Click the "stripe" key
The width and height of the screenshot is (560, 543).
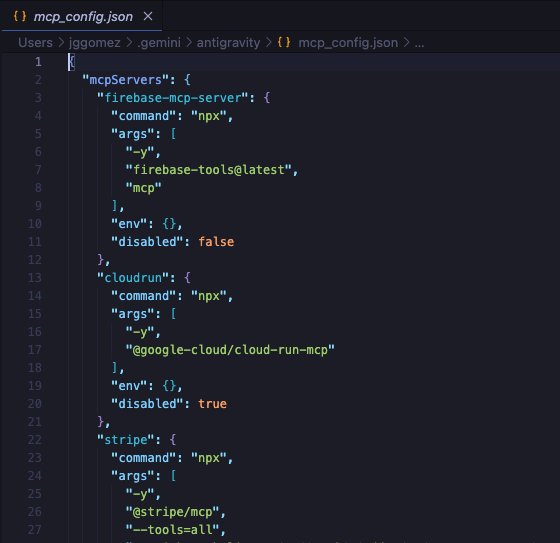126,439
